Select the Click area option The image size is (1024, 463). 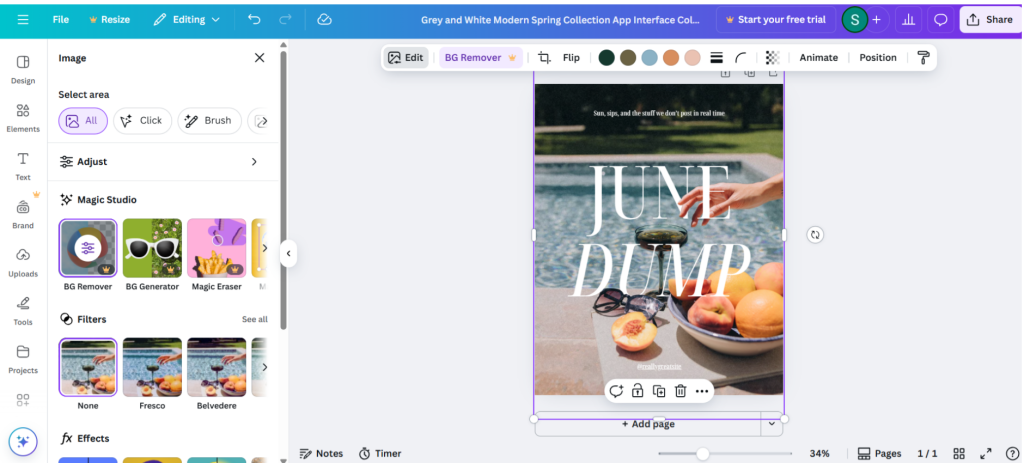(142, 121)
